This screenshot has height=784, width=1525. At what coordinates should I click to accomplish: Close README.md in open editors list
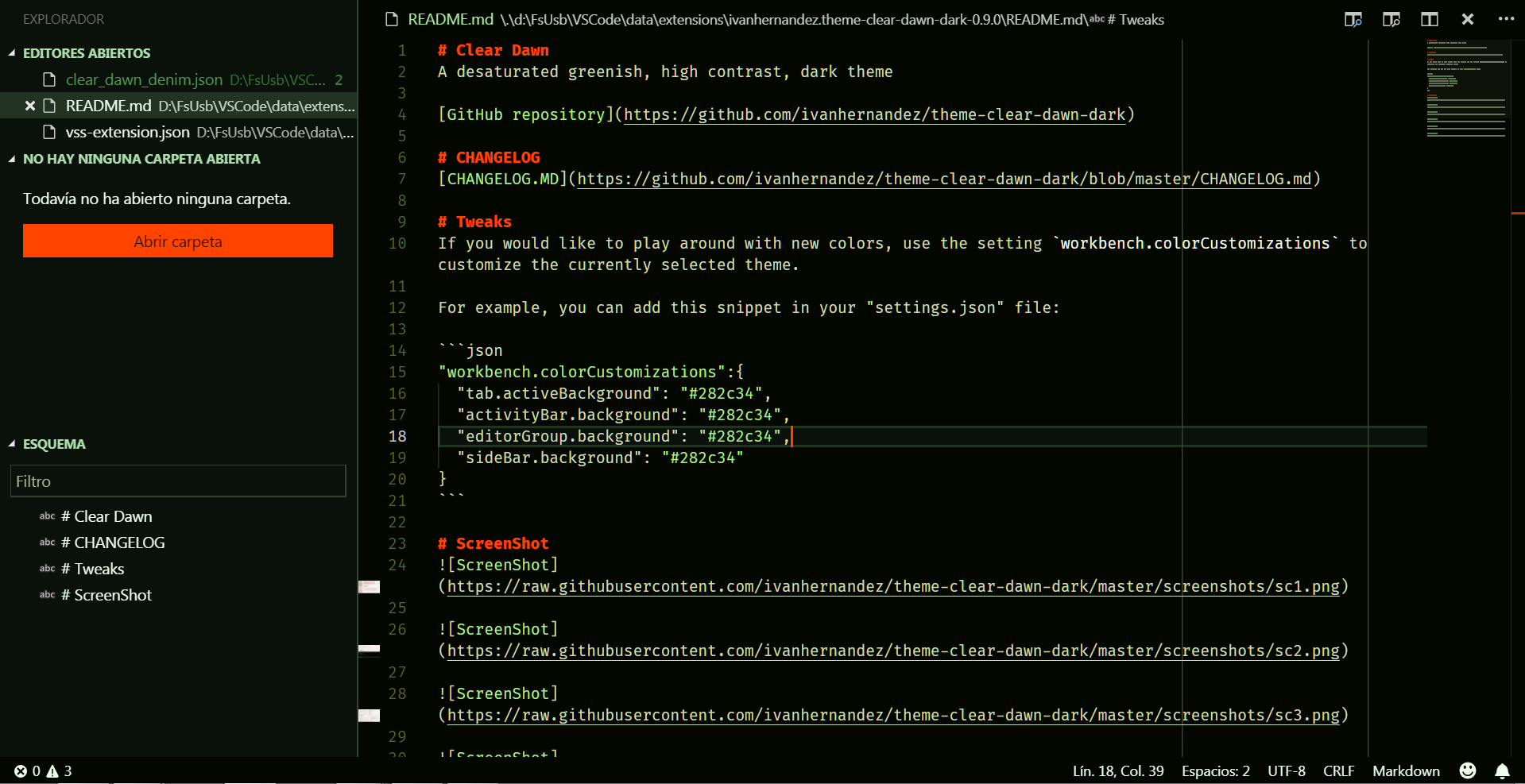pyautogui.click(x=30, y=106)
